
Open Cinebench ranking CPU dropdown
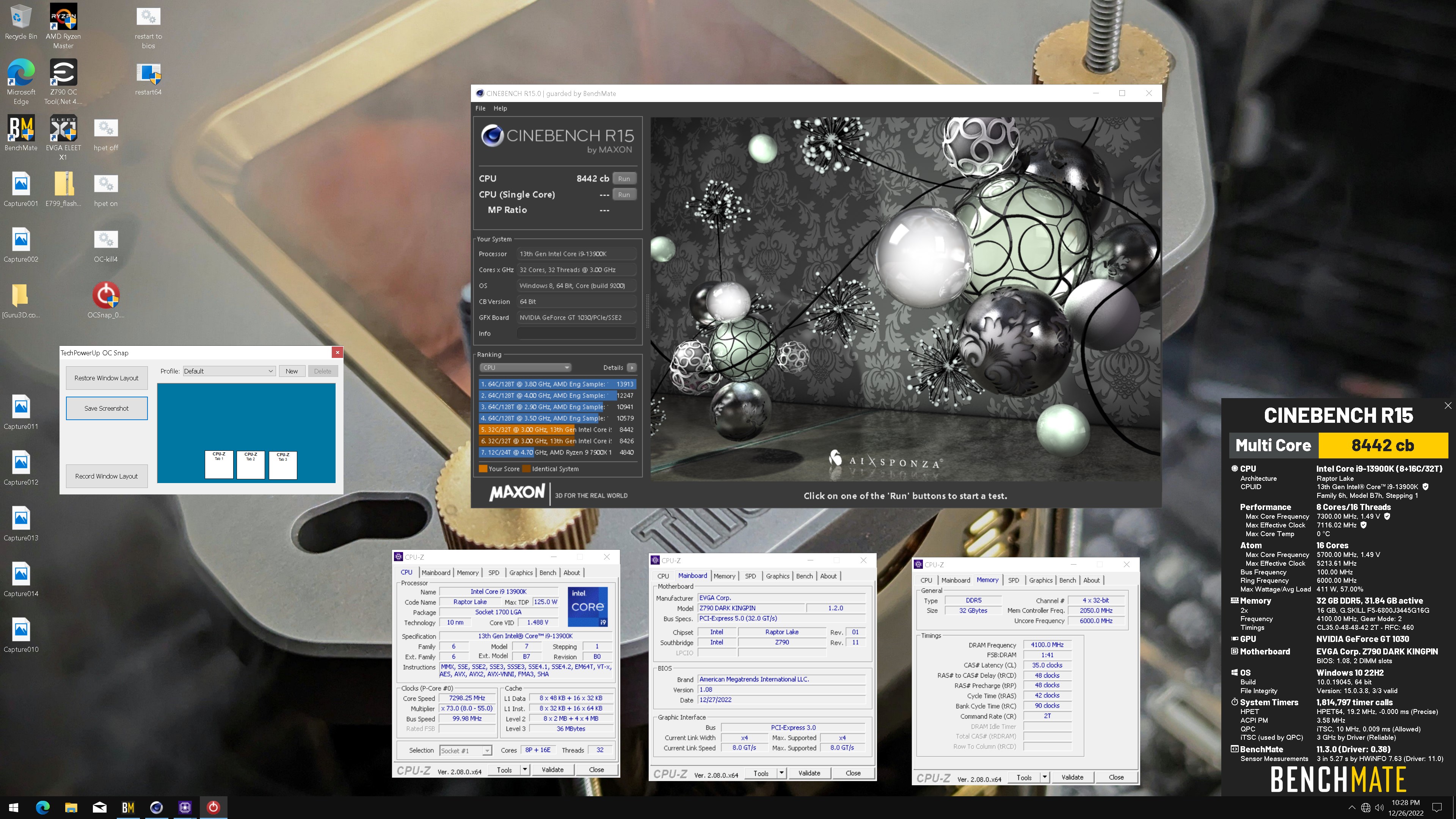point(526,367)
